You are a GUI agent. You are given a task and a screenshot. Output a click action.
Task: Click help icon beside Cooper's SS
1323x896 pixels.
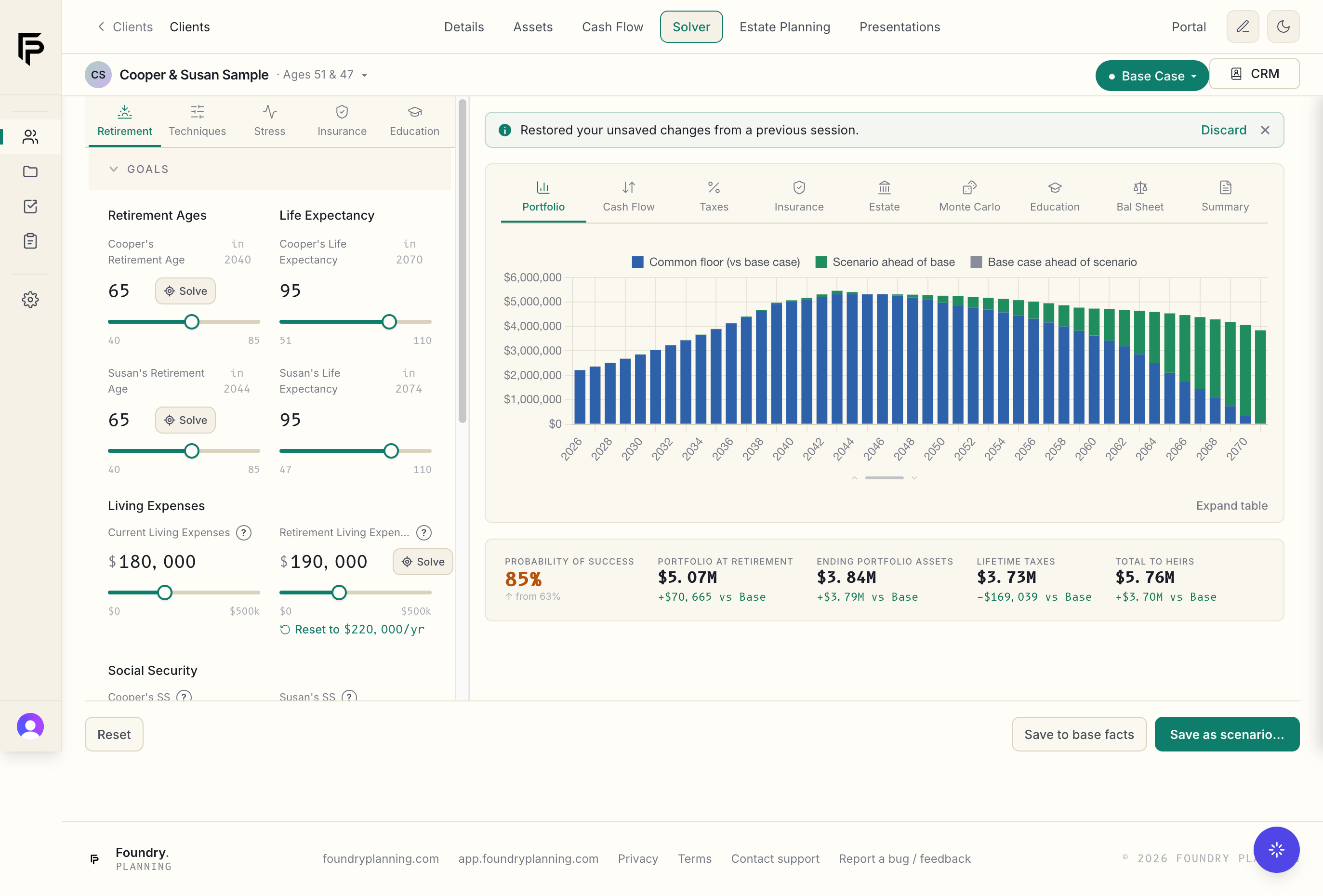coord(184,696)
